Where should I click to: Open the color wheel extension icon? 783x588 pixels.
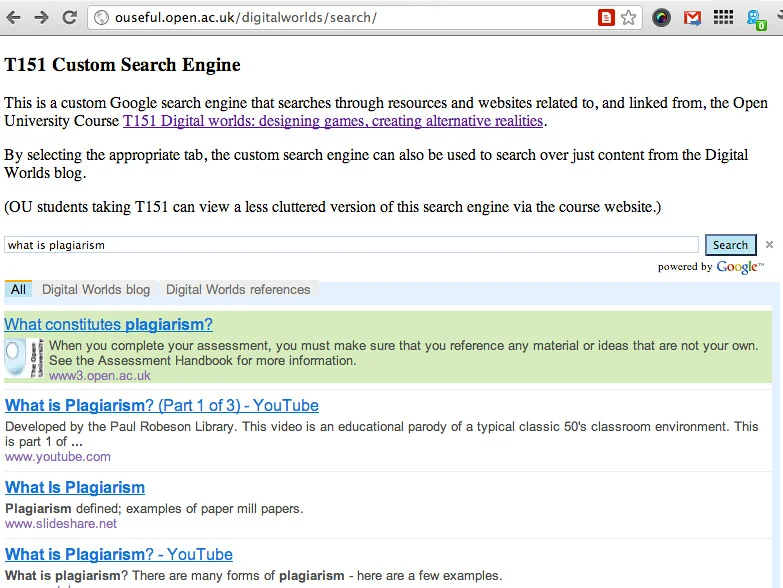661,17
